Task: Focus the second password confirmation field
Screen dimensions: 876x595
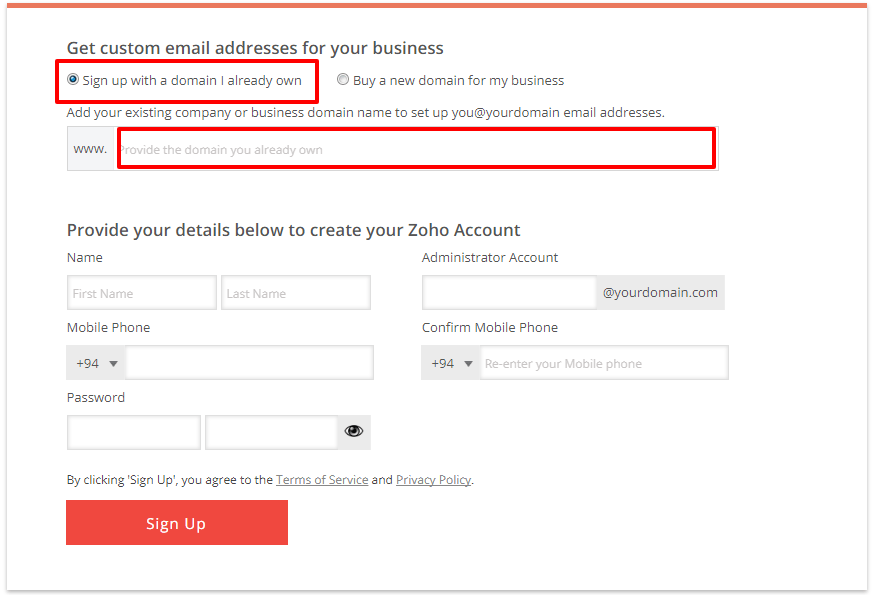Action: click(272, 432)
